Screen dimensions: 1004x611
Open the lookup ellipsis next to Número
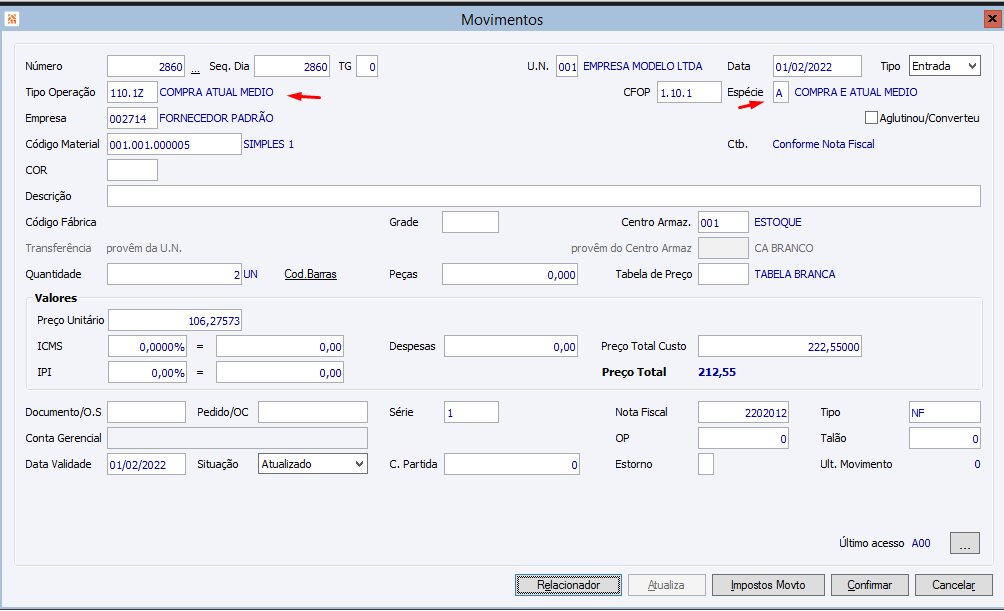195,68
